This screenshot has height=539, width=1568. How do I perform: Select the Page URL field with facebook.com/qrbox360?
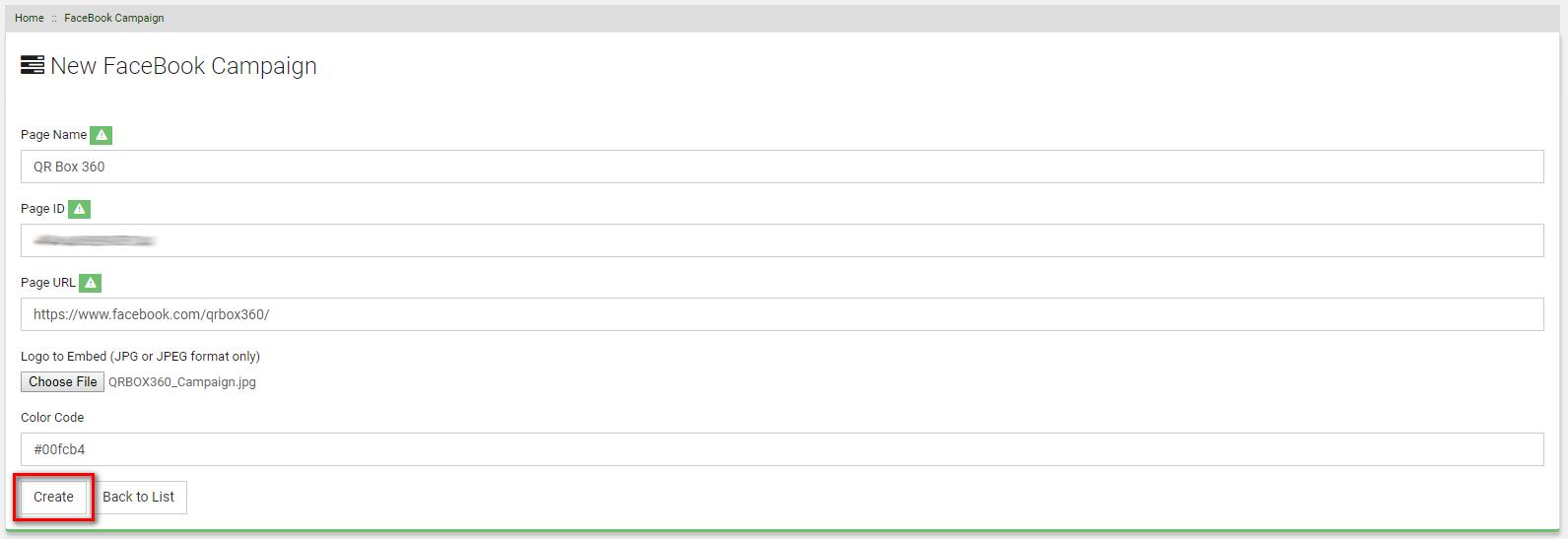click(x=783, y=314)
